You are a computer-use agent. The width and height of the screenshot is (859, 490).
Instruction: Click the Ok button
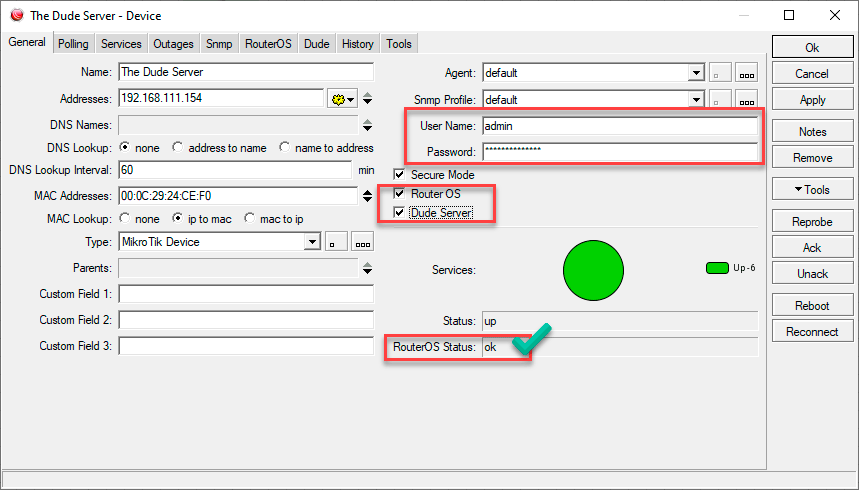click(812, 48)
